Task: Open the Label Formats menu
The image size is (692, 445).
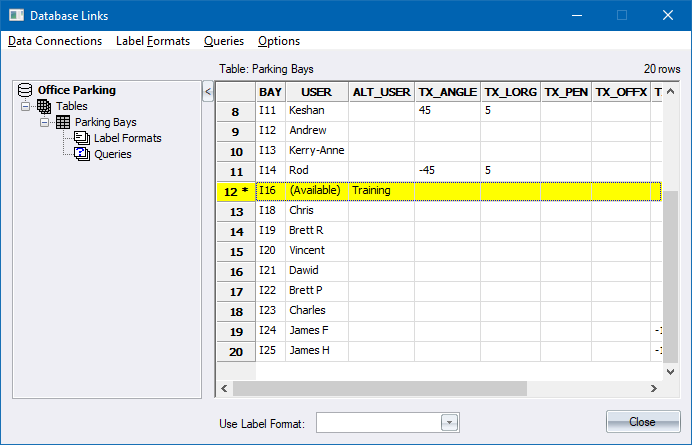Action: click(x=152, y=41)
